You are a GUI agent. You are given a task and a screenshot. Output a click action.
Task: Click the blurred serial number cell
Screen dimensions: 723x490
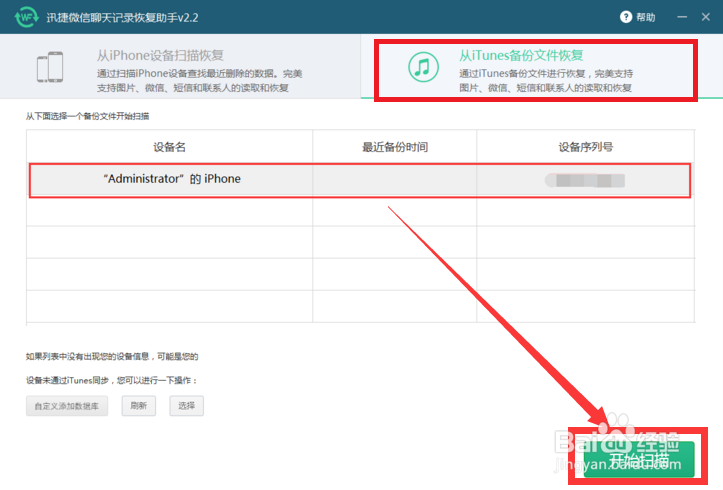[585, 180]
